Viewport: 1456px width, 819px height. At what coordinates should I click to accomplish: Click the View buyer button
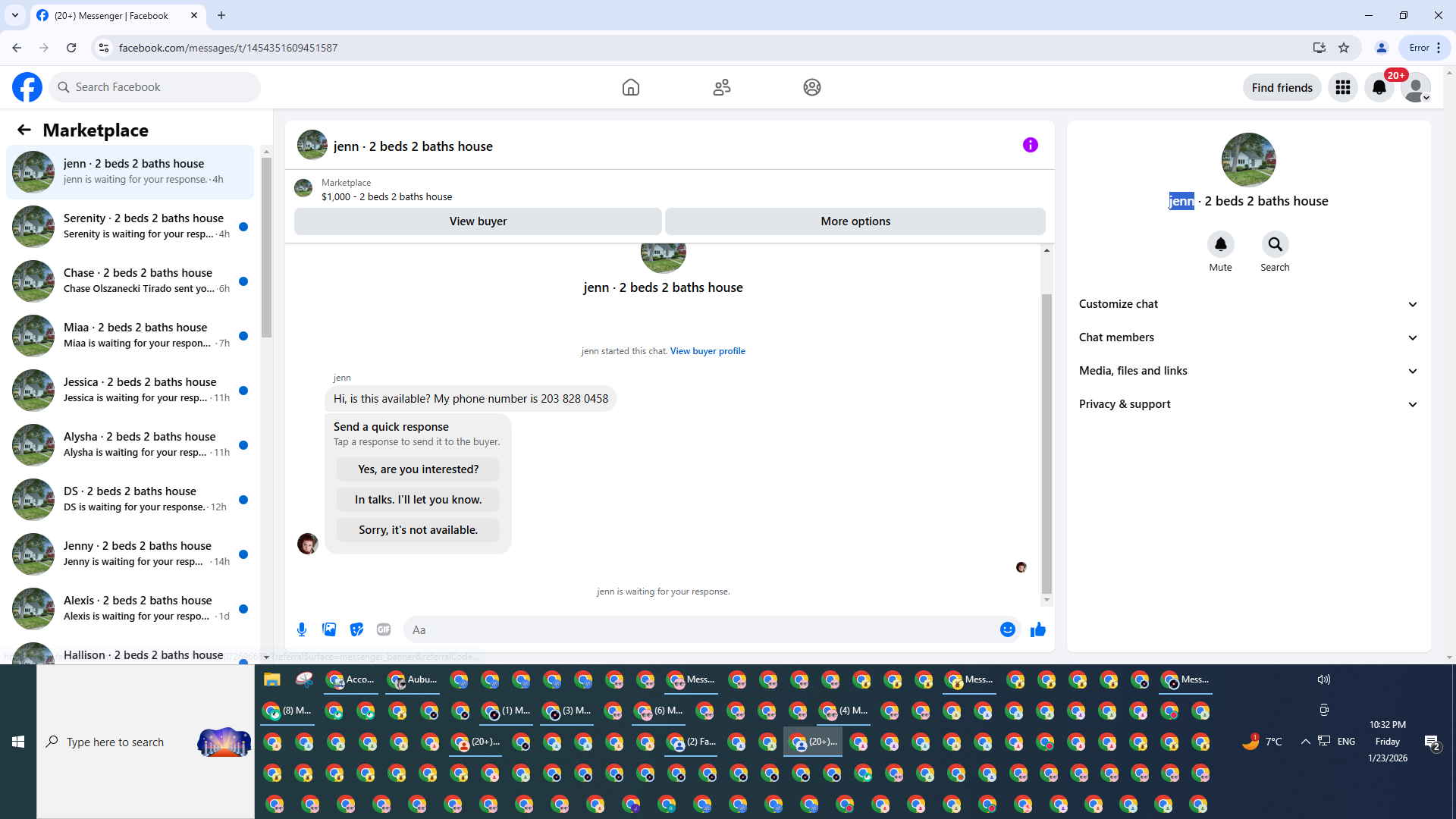coord(478,221)
